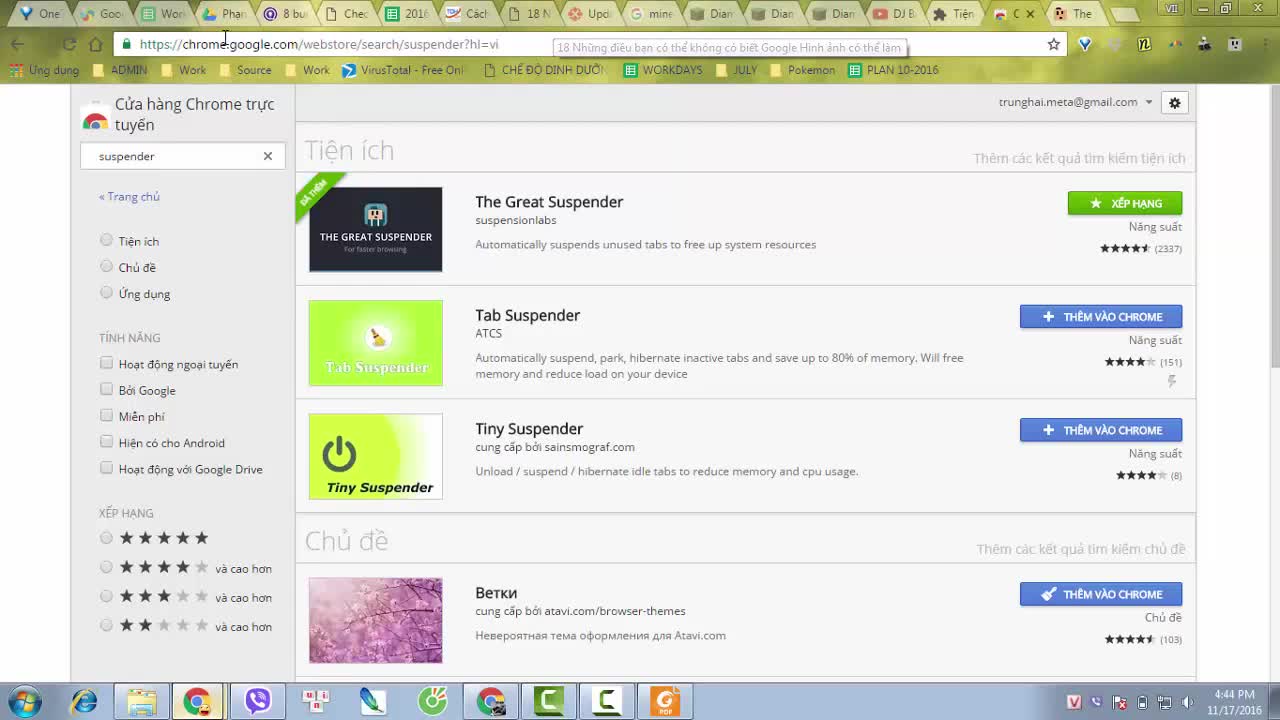The width and height of the screenshot is (1280, 720).
Task: Switch to the Cách browser tab
Action: point(468,14)
